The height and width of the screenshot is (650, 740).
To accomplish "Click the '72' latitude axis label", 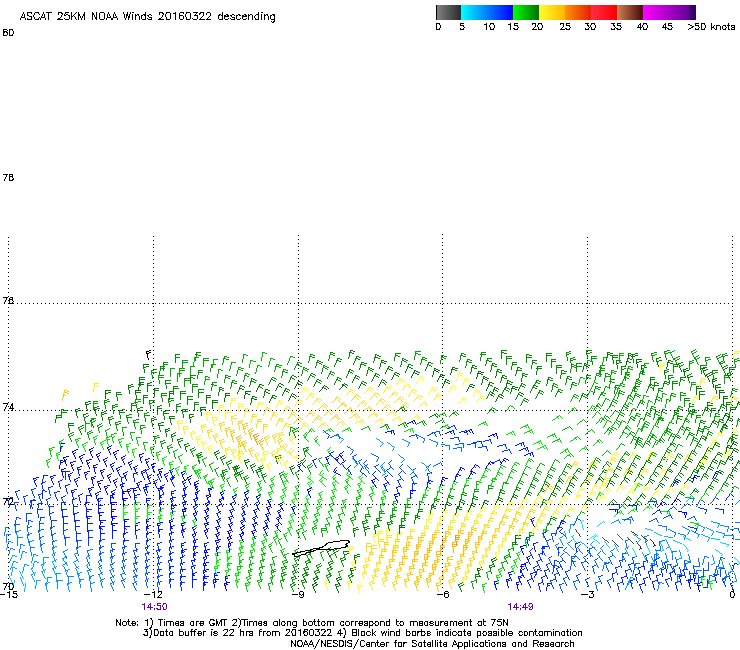I will click(8, 501).
